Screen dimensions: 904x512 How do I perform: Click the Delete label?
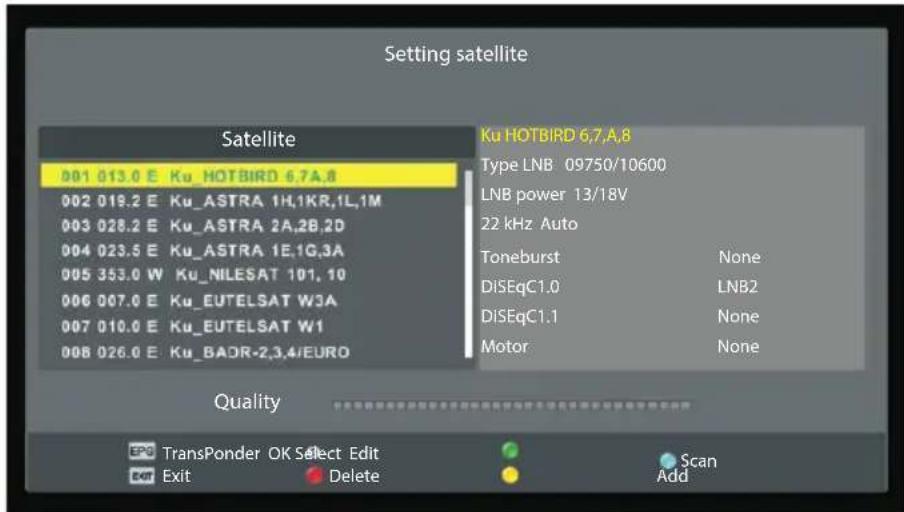(354, 476)
